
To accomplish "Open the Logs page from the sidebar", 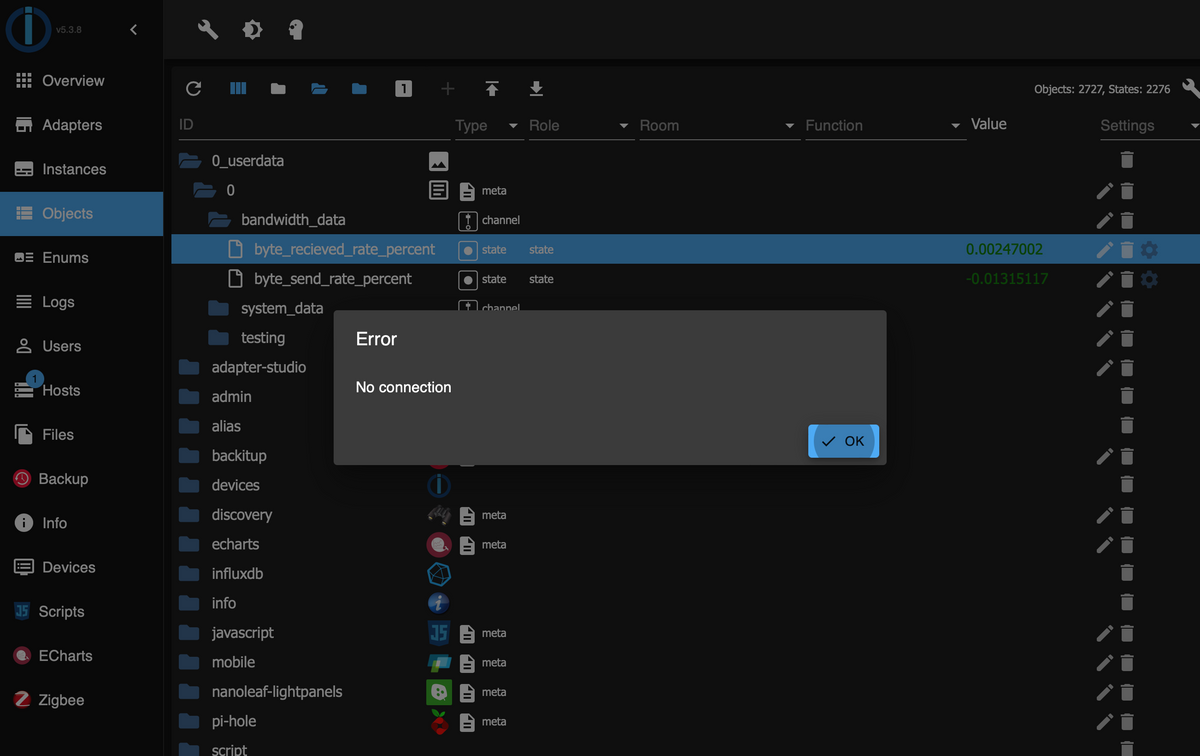I will [x=58, y=302].
